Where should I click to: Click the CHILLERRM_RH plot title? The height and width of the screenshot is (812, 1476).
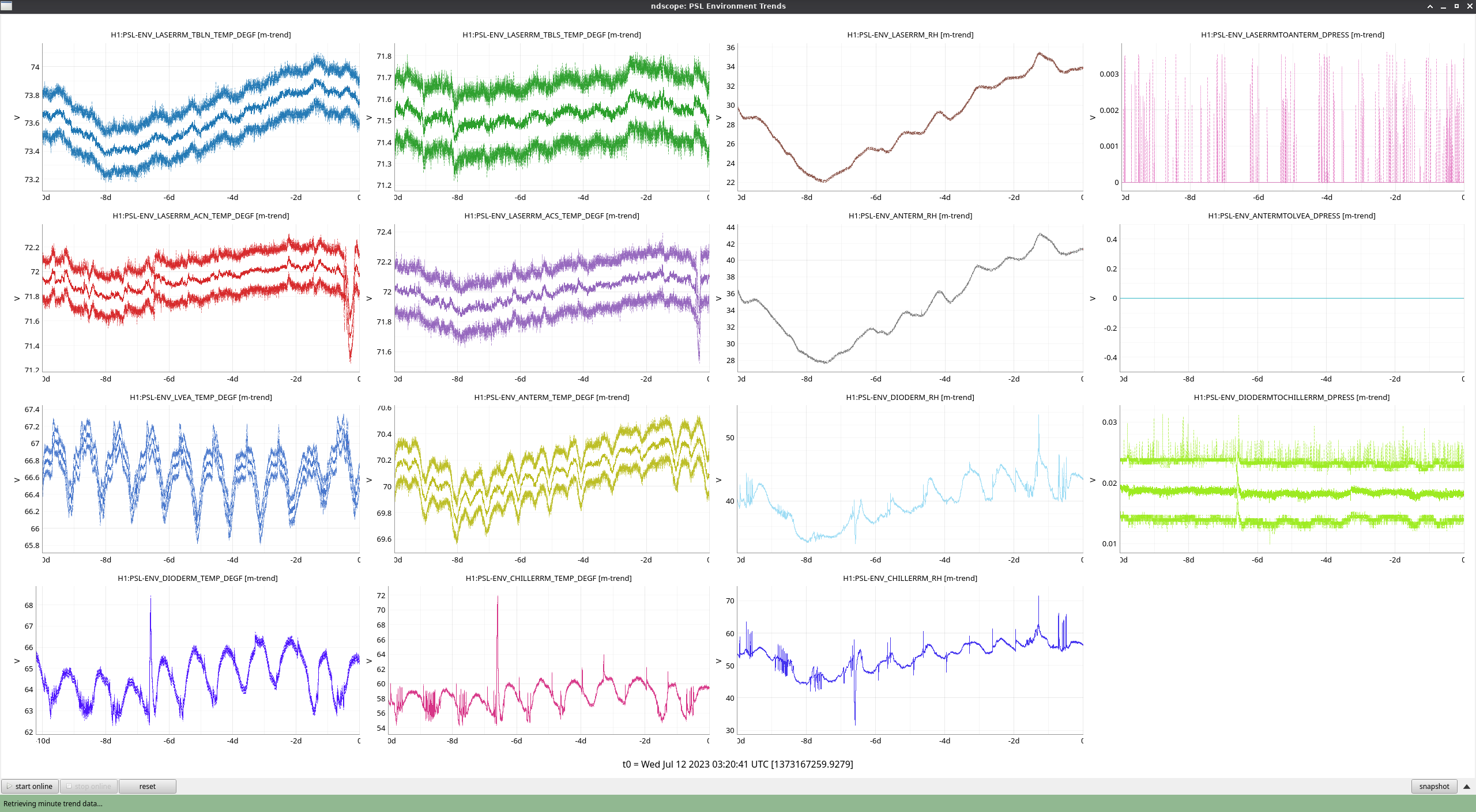pos(910,578)
